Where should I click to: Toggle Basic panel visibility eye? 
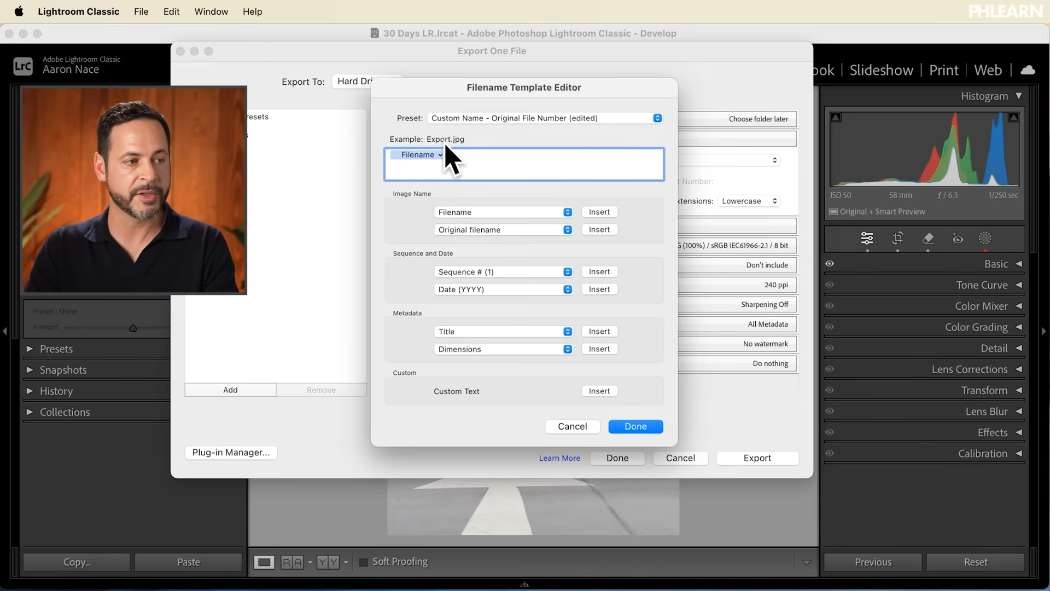click(x=830, y=264)
